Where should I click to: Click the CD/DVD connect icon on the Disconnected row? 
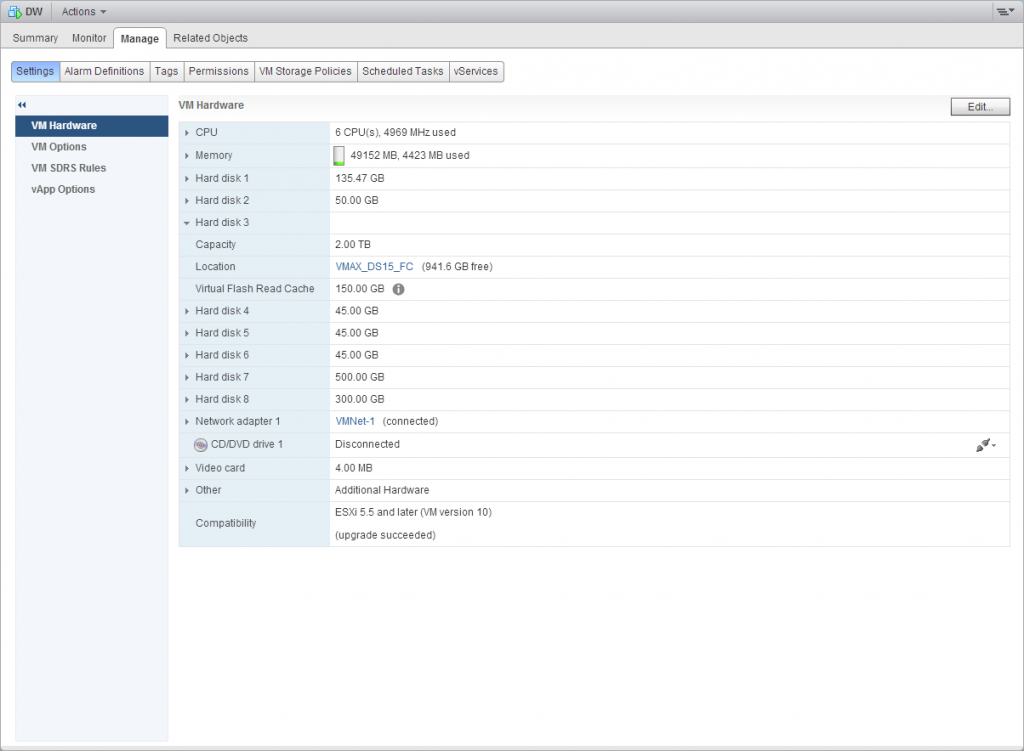[x=984, y=444]
